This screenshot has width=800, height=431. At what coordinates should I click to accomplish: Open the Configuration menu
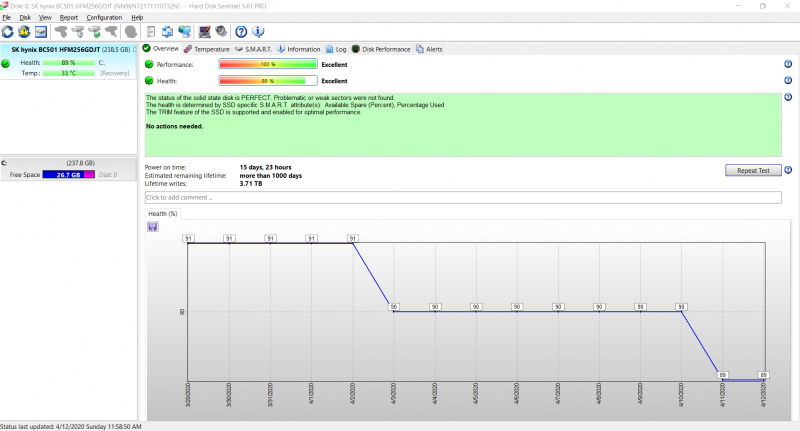tap(104, 17)
